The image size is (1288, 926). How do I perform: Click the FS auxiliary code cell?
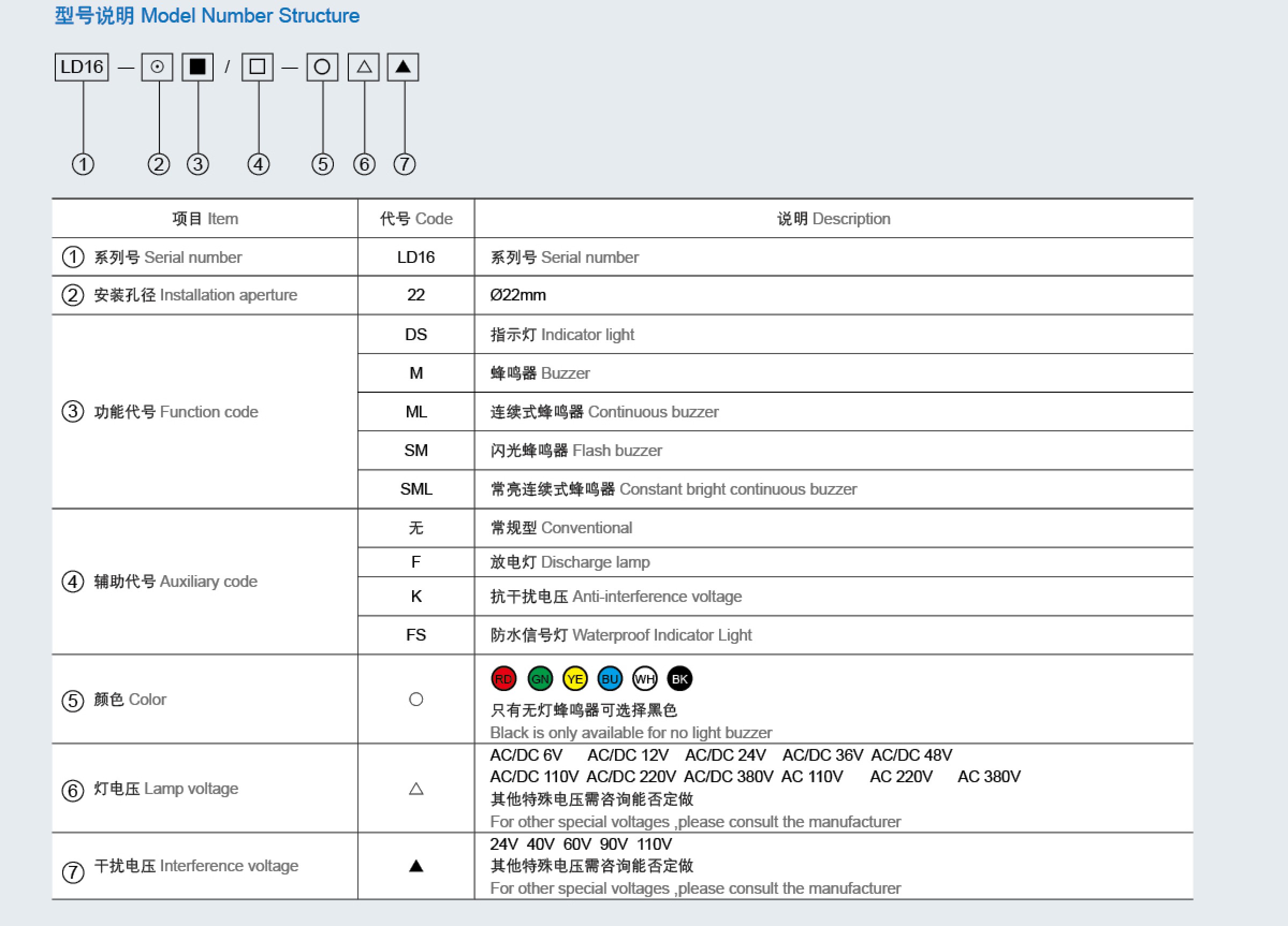416,635
